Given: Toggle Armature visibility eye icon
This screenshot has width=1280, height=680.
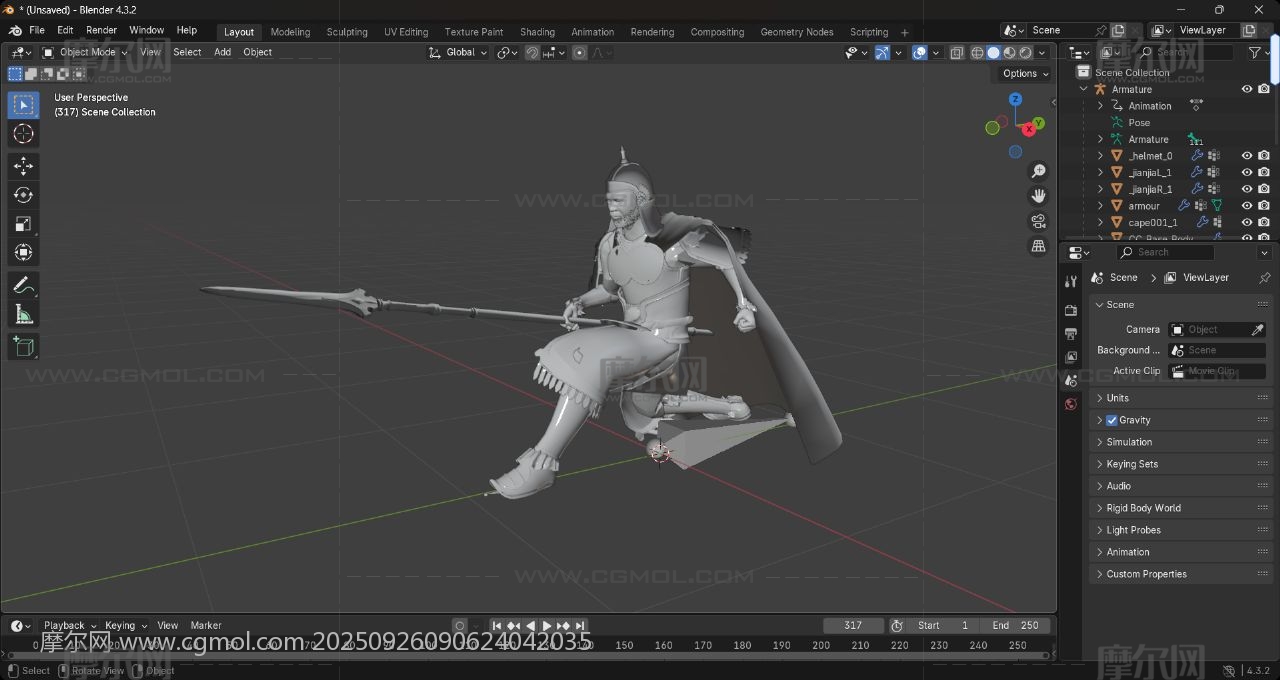Looking at the screenshot, I should 1247,89.
